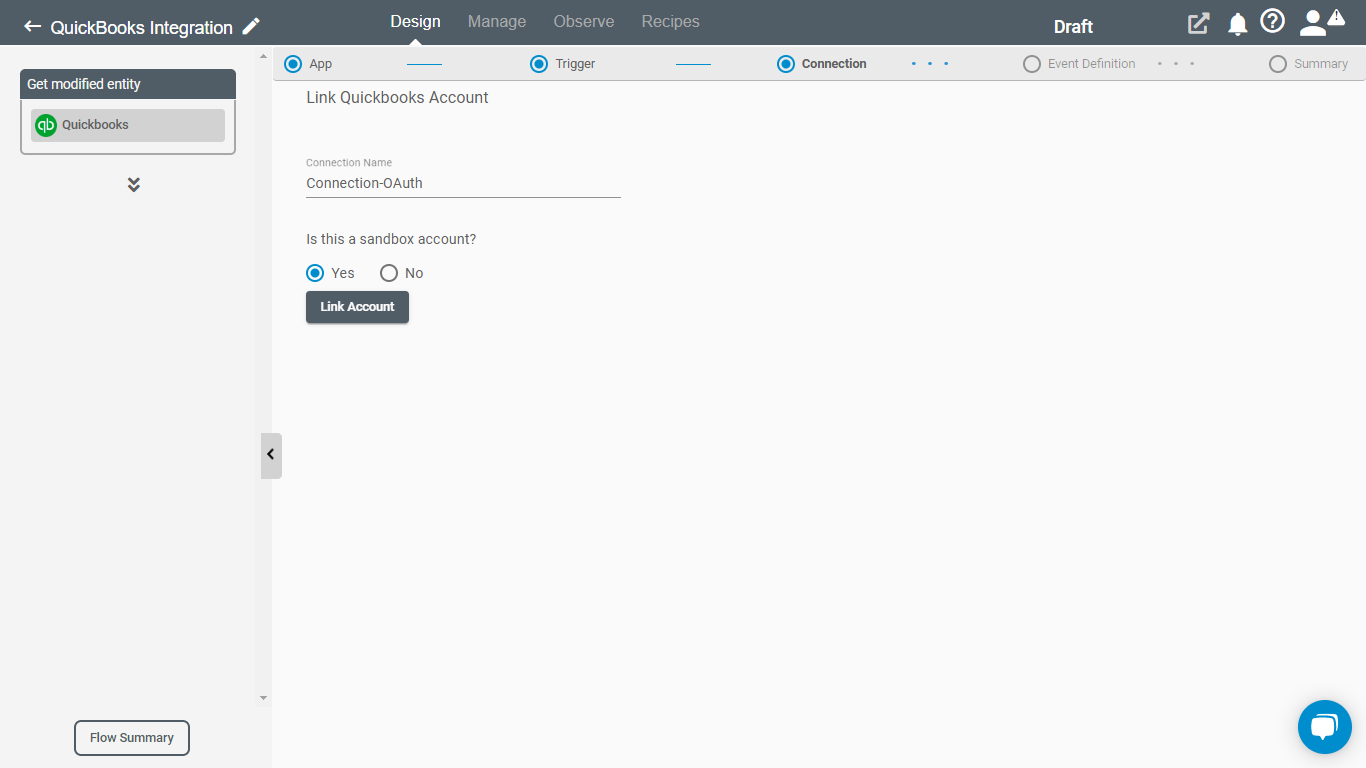Open the external link icon in the header

pyautogui.click(x=1198, y=24)
